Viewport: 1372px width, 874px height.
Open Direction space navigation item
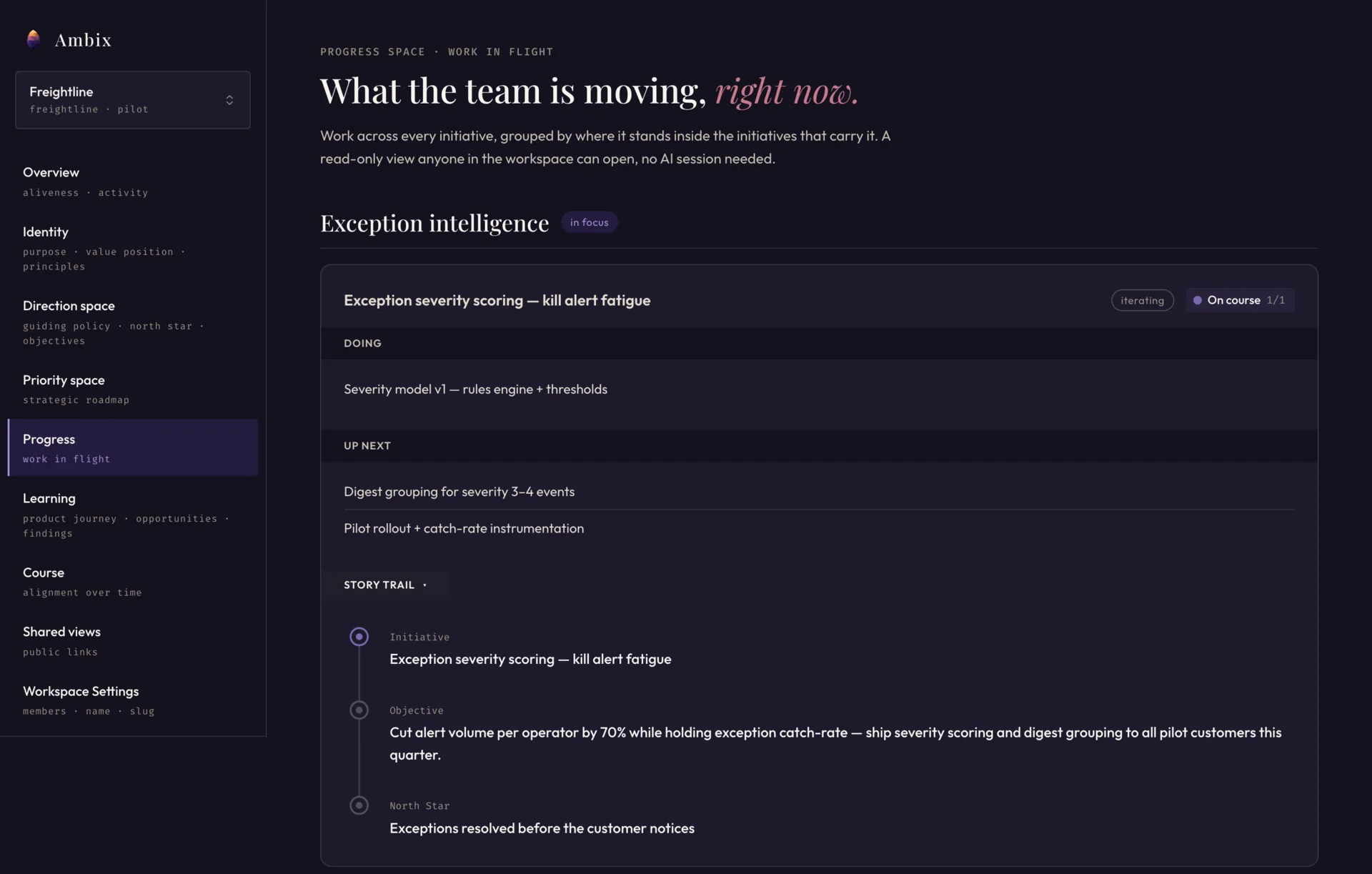coord(133,322)
